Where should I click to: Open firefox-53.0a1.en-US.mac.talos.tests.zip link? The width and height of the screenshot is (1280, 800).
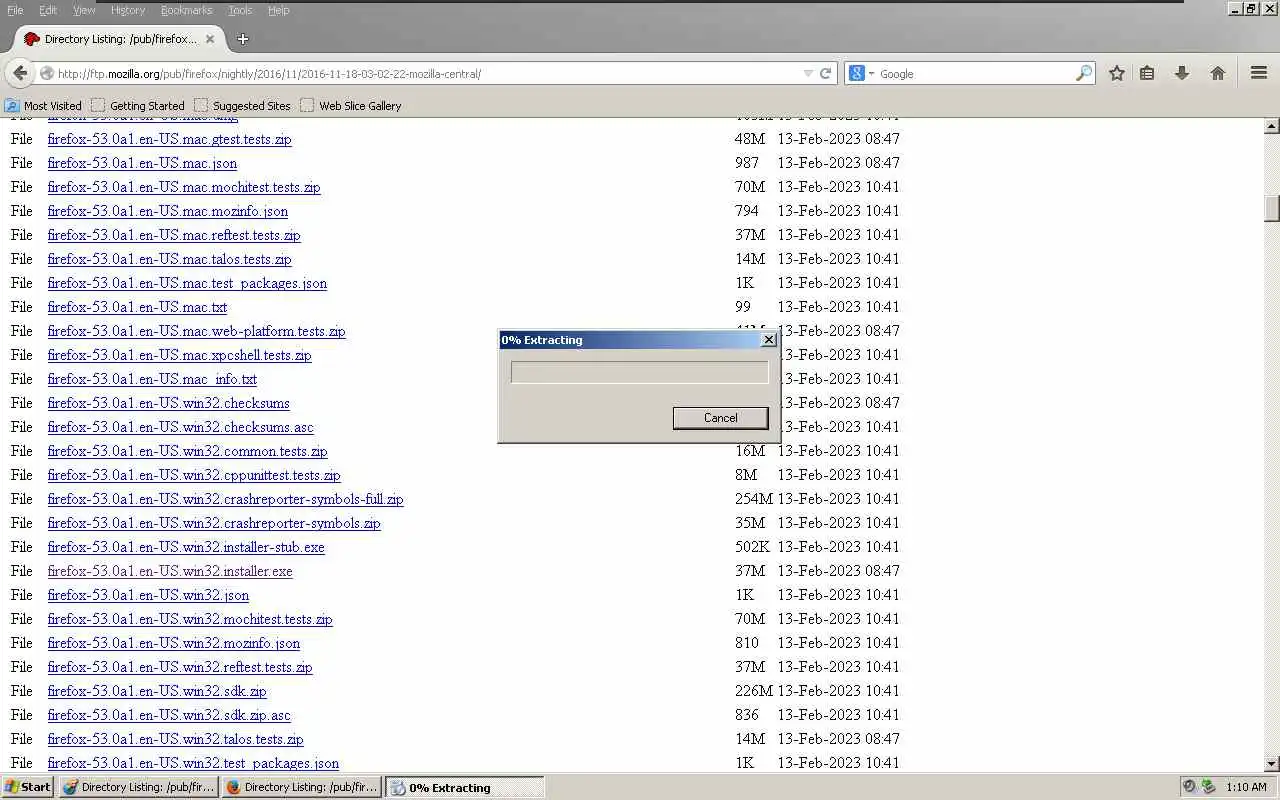click(170, 259)
